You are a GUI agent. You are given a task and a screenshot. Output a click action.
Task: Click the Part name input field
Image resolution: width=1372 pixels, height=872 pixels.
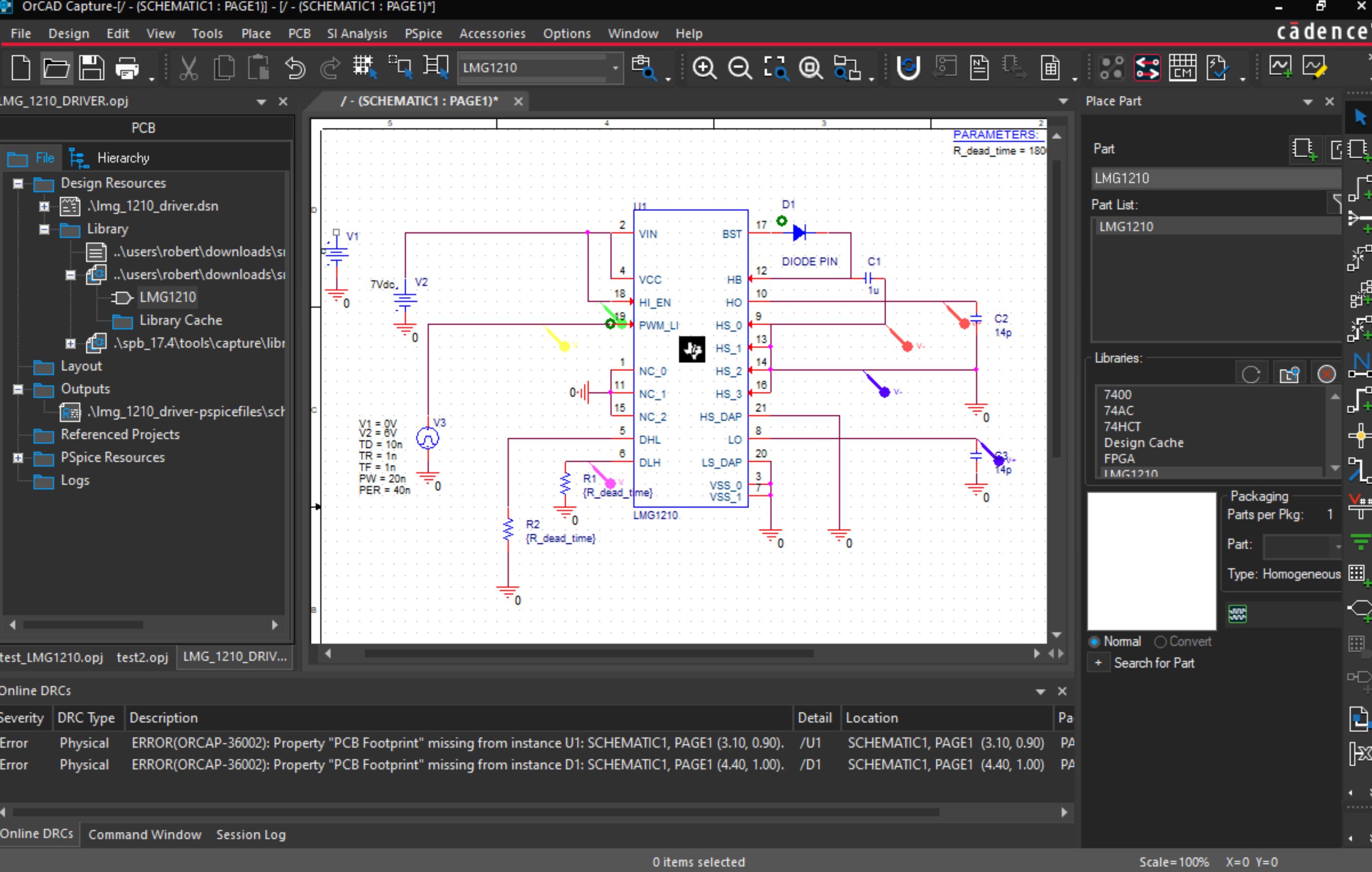click(x=1214, y=178)
